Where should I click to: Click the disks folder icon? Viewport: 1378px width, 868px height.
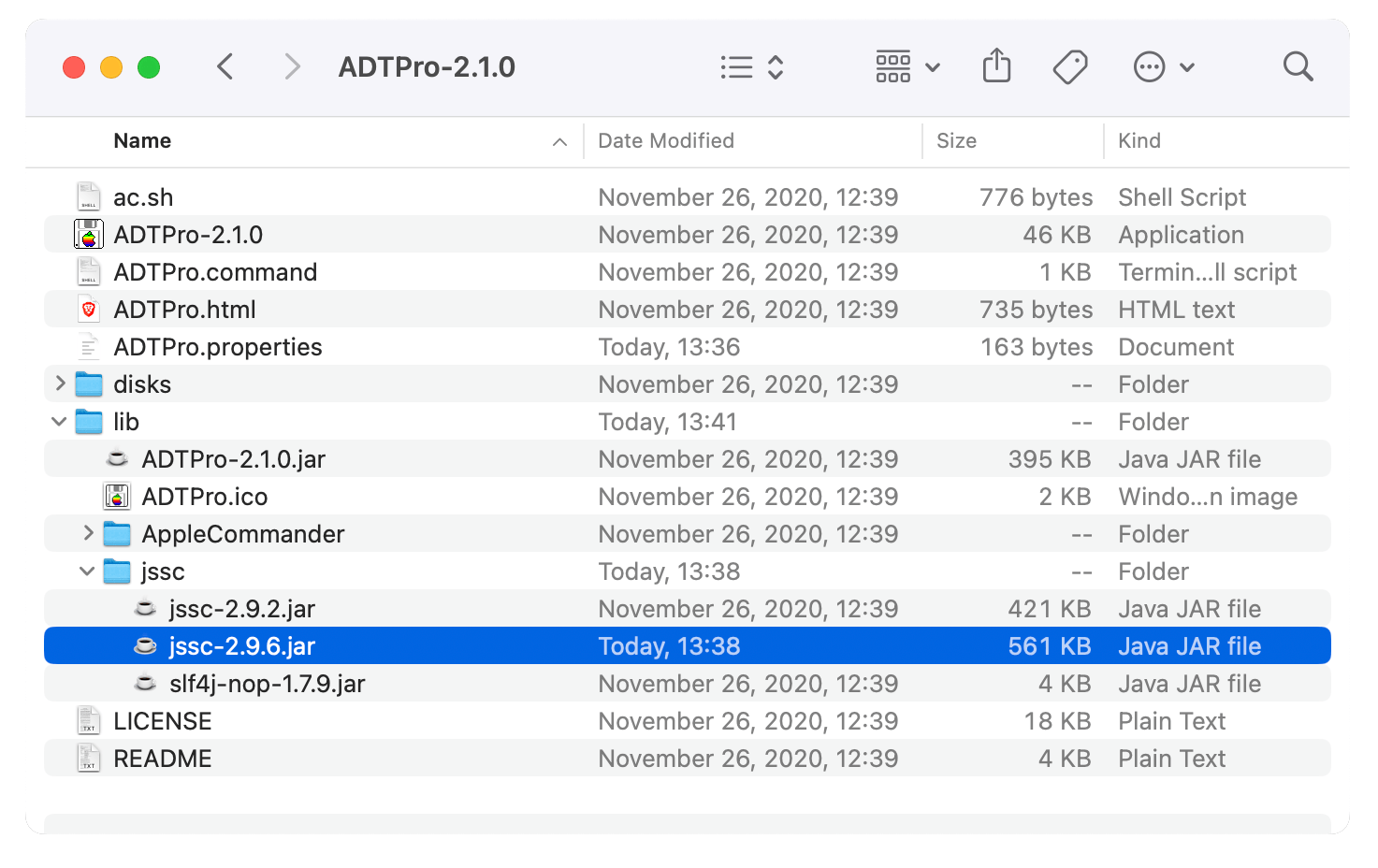coord(89,383)
